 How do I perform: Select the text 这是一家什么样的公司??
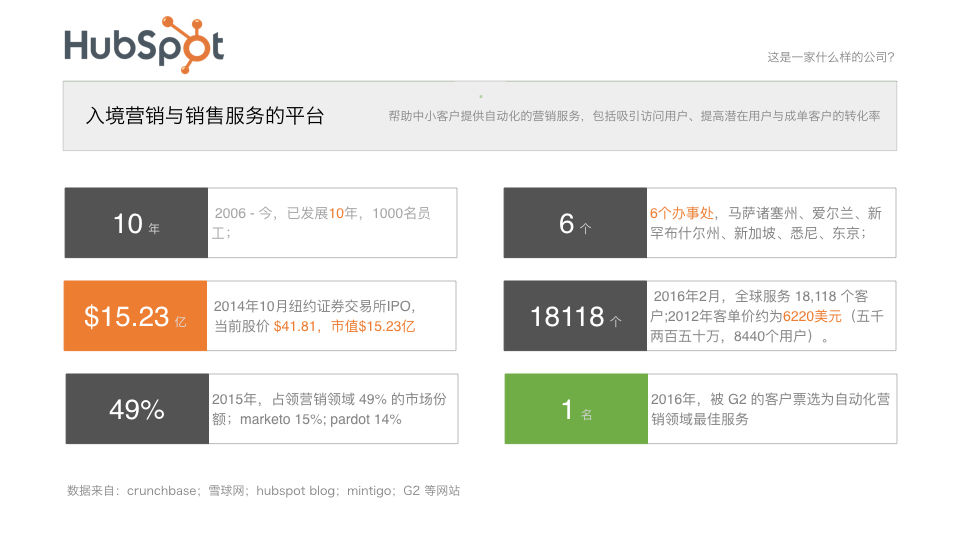831,57
